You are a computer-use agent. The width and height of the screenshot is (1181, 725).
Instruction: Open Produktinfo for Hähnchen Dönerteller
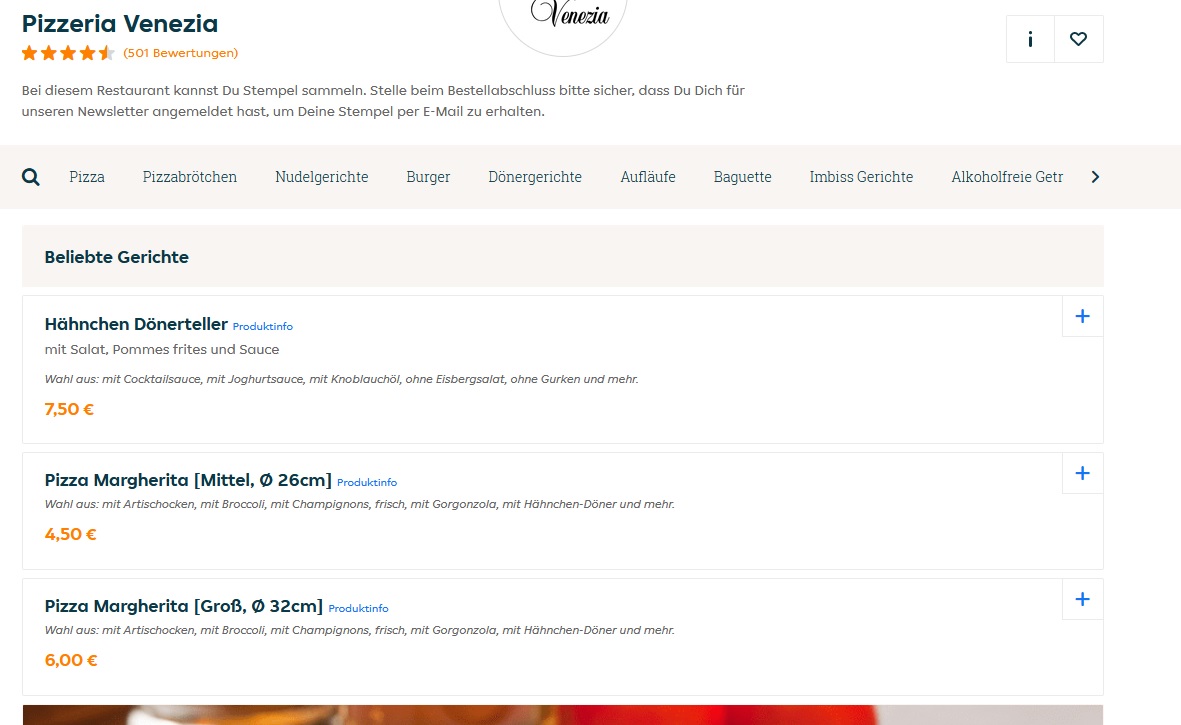click(x=262, y=326)
